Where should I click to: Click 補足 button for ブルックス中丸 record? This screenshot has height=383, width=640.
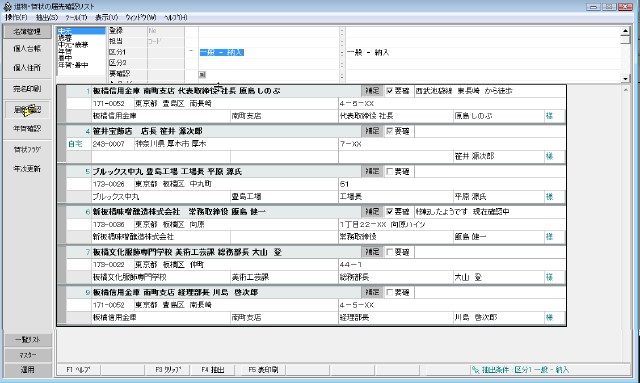[x=372, y=171]
